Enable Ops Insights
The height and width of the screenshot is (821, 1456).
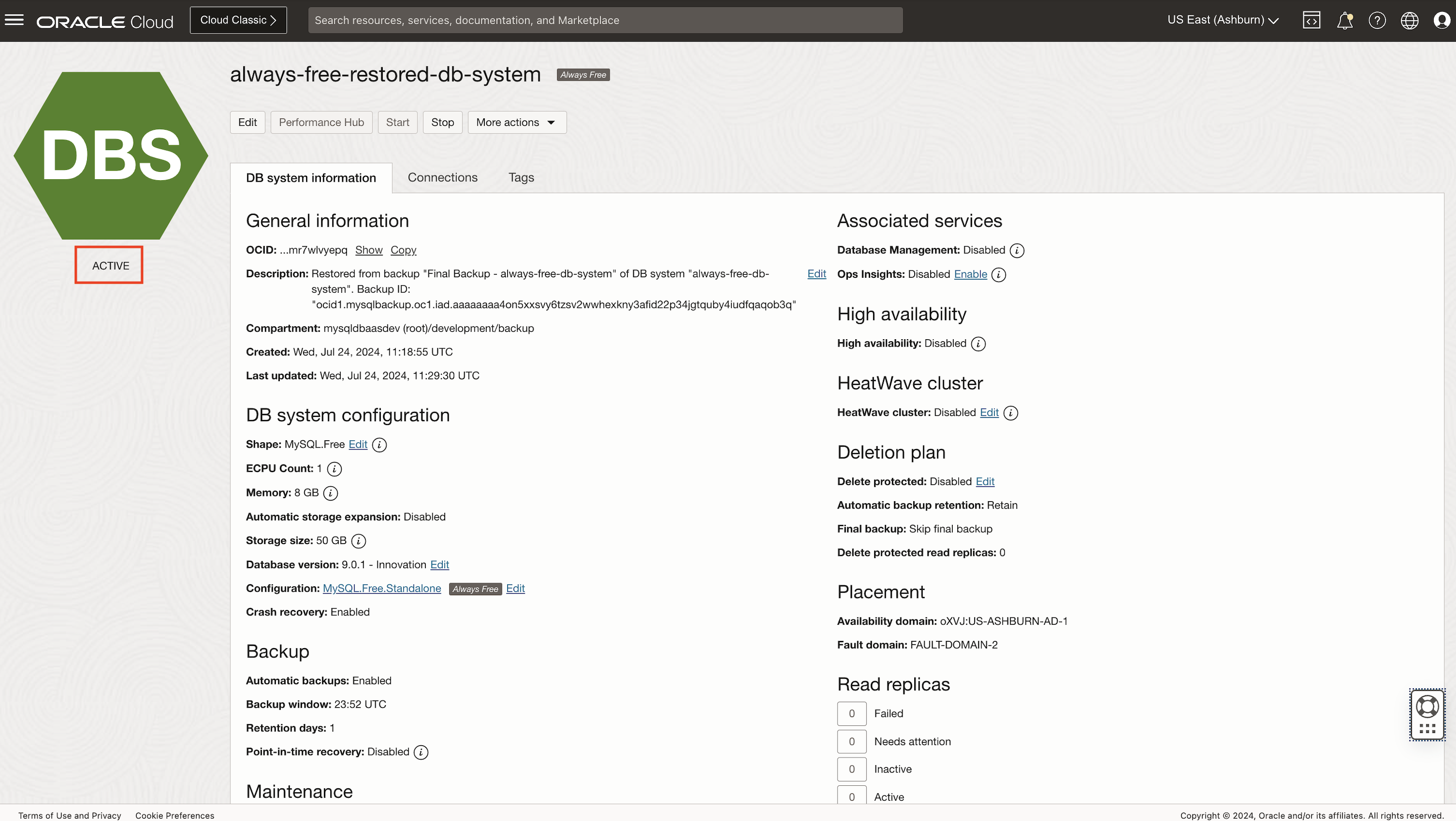(x=970, y=274)
